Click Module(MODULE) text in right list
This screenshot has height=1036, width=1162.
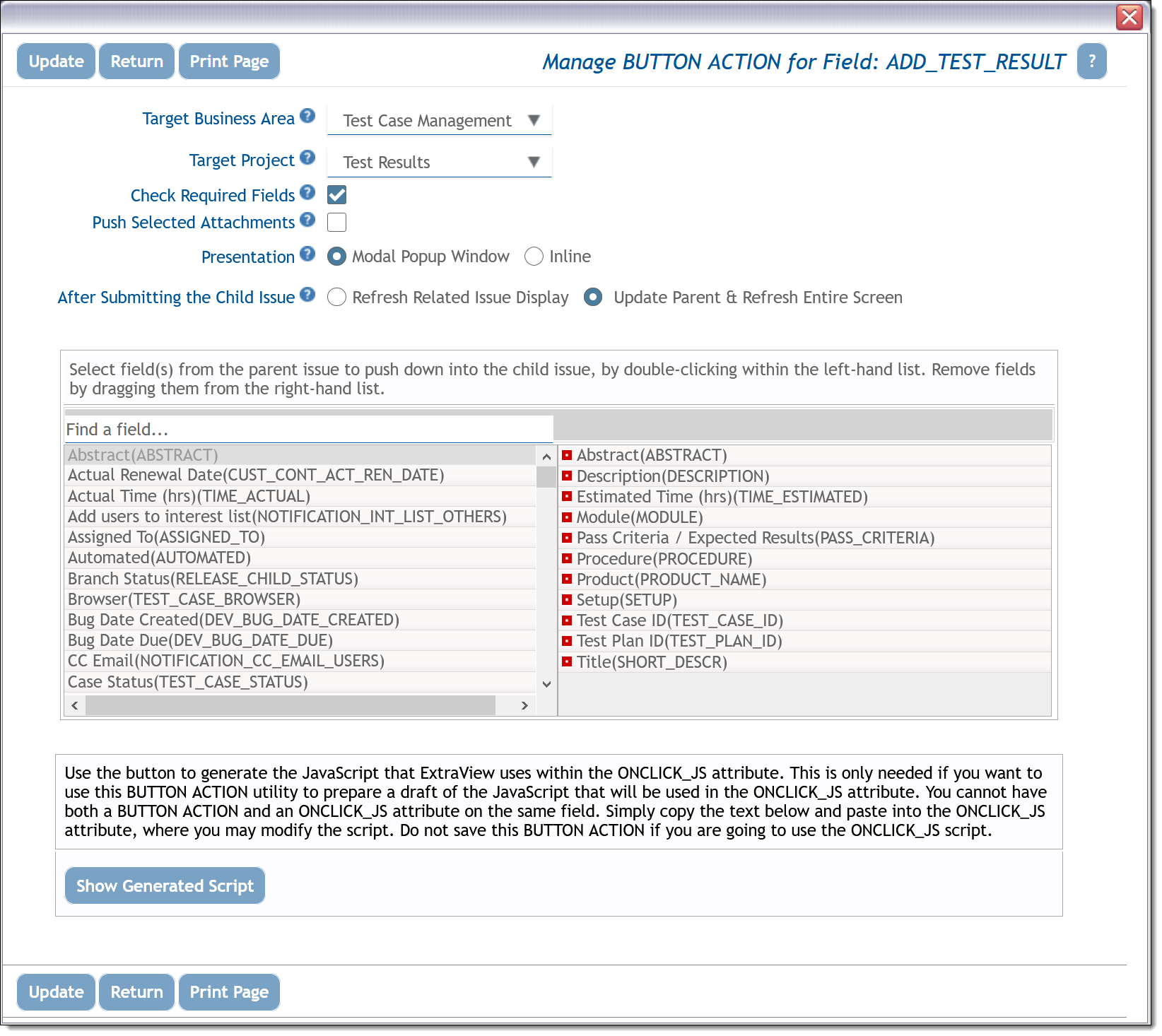(x=640, y=517)
